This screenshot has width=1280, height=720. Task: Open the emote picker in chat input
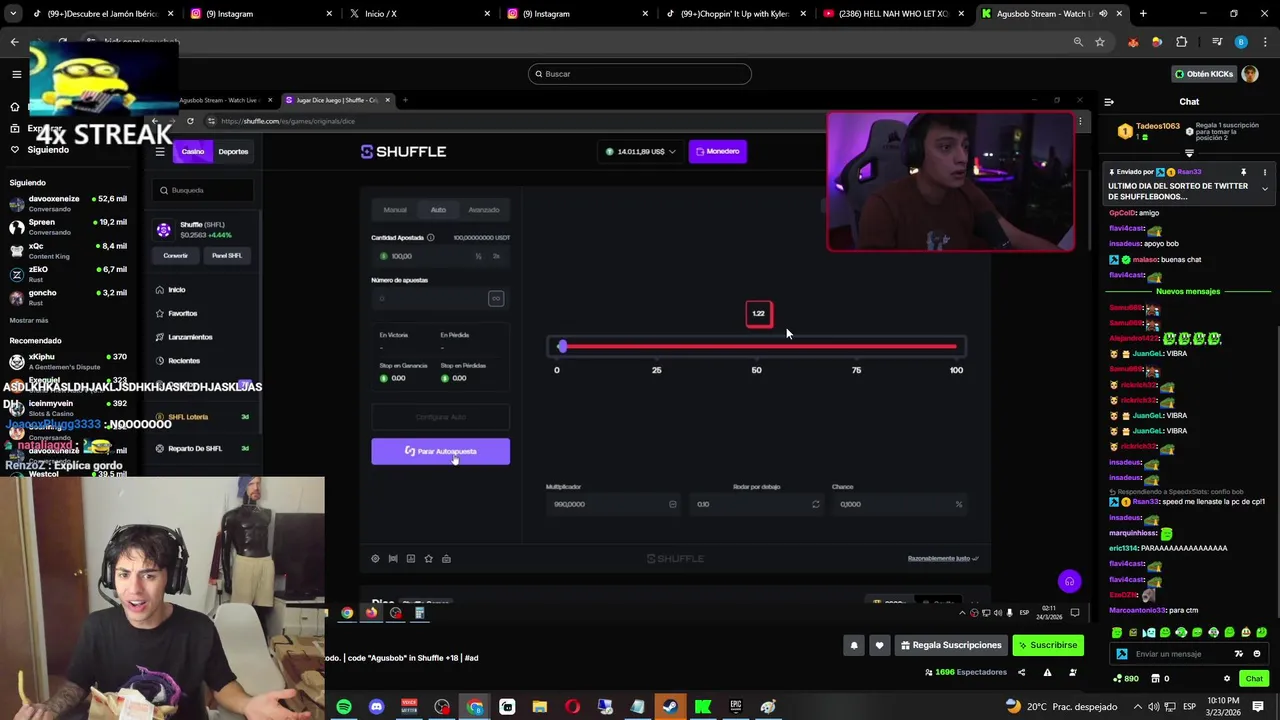1257,654
